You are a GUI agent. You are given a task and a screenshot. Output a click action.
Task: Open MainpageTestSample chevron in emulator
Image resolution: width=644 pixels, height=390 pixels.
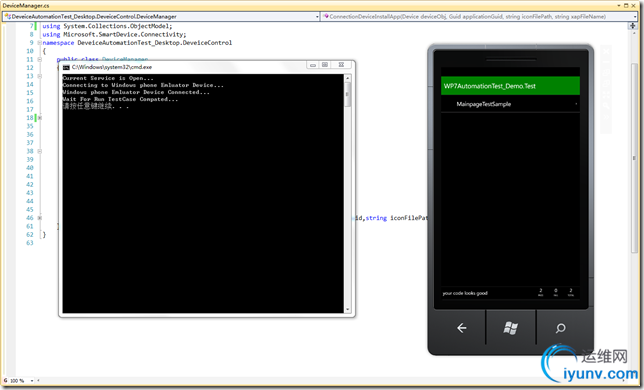pyautogui.click(x=576, y=104)
